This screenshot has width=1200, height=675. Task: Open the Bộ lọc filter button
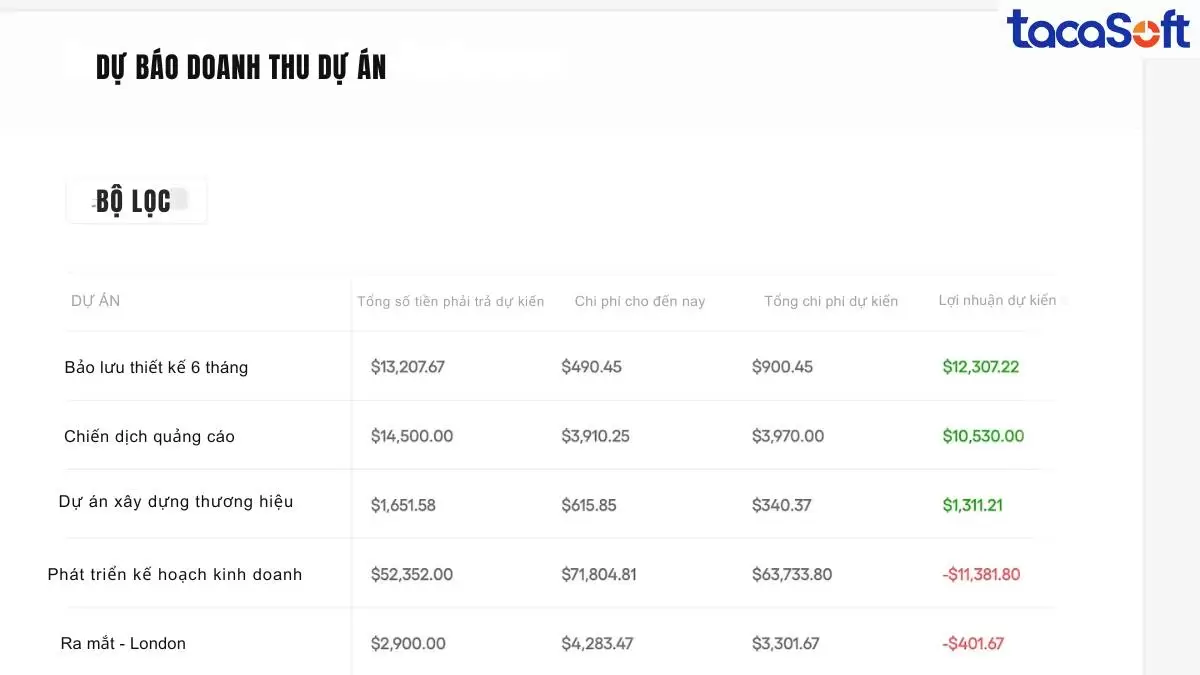(136, 201)
